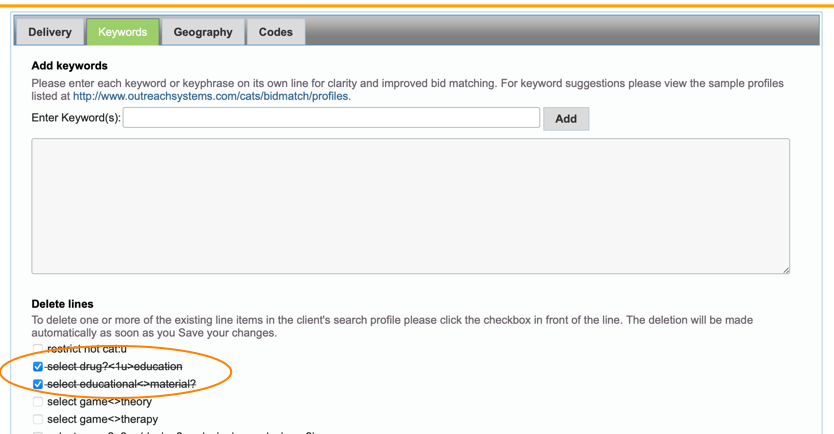Open the outreachsystems bidmatch profiles link

pyautogui.click(x=211, y=97)
